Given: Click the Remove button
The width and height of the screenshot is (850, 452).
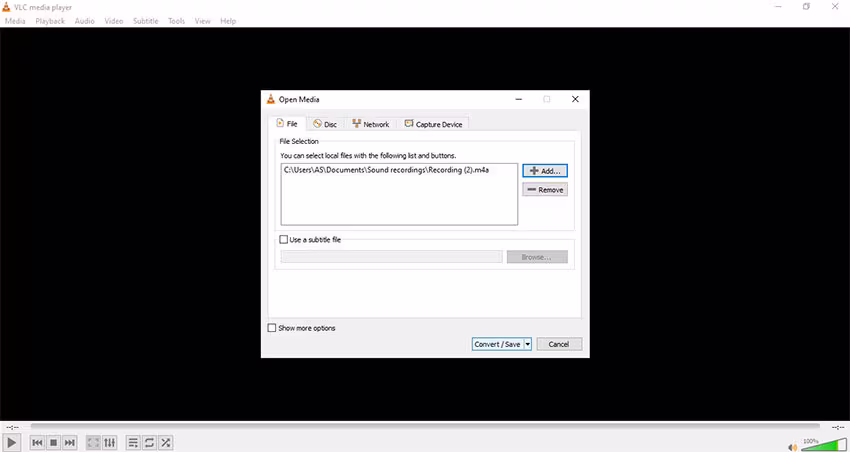Looking at the screenshot, I should point(545,190).
